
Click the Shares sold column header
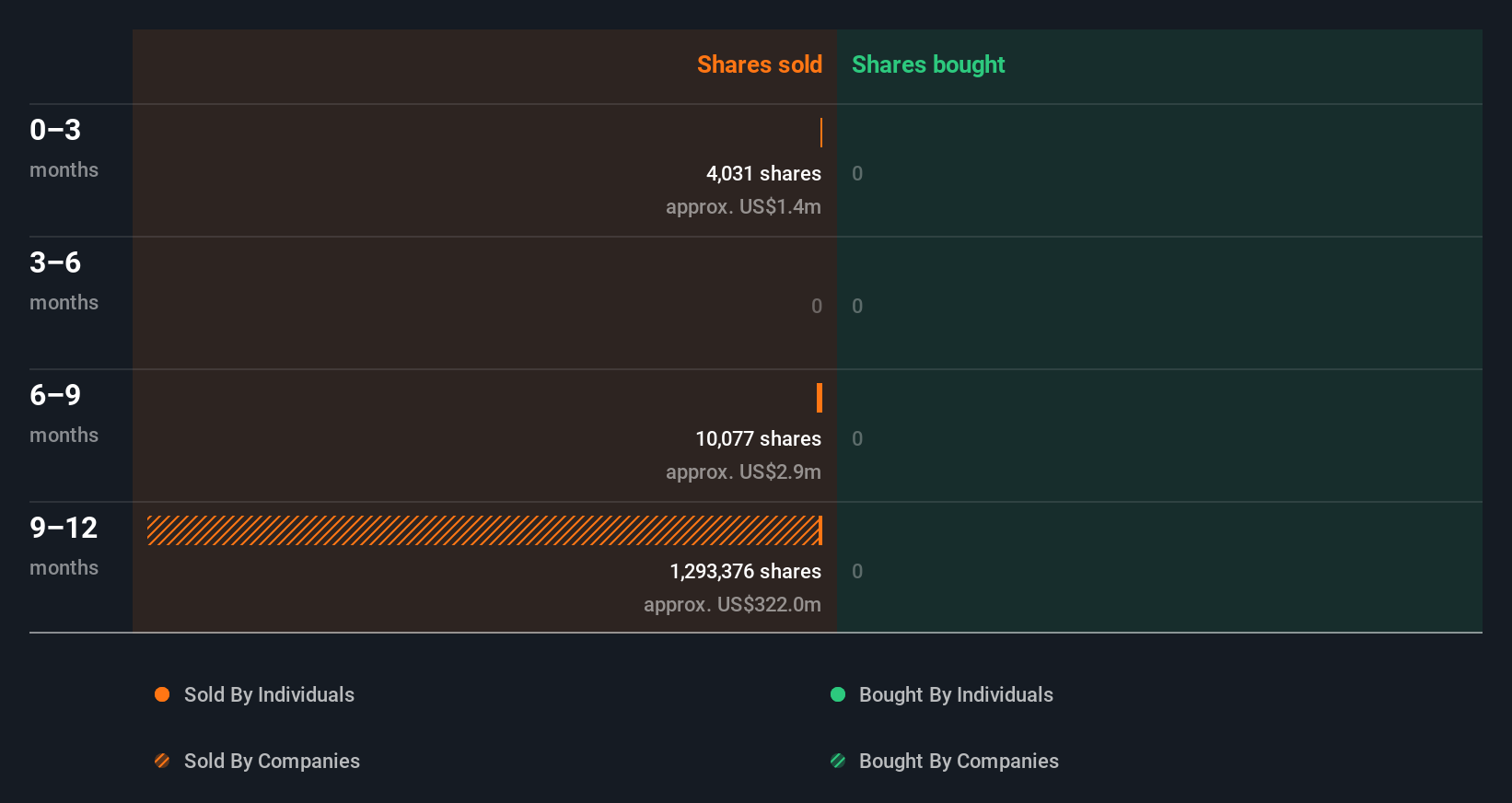tap(760, 64)
